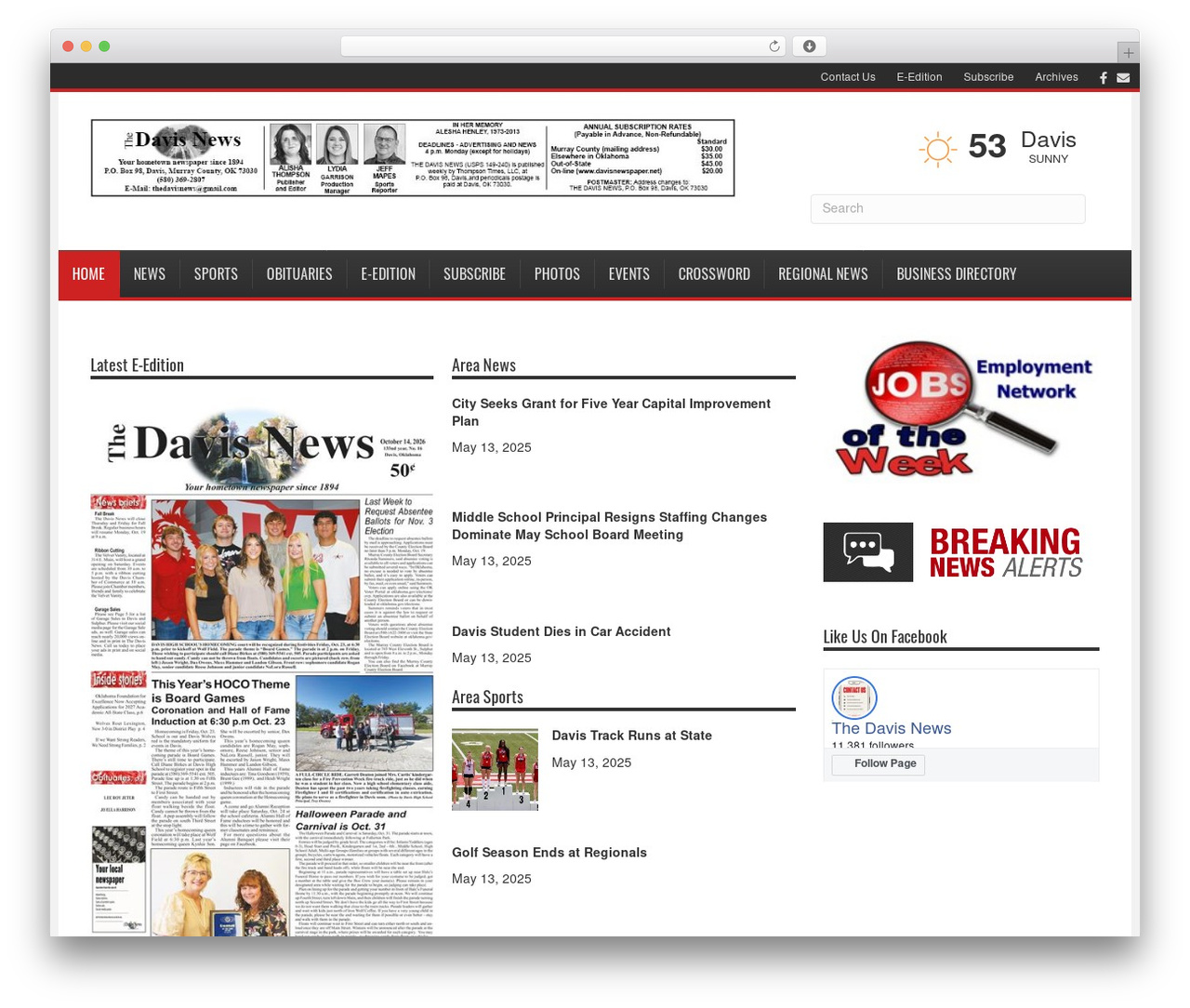Click the Davis track team podium thumbnail
Viewport: 1190px width, 1008px height.
tap(495, 770)
